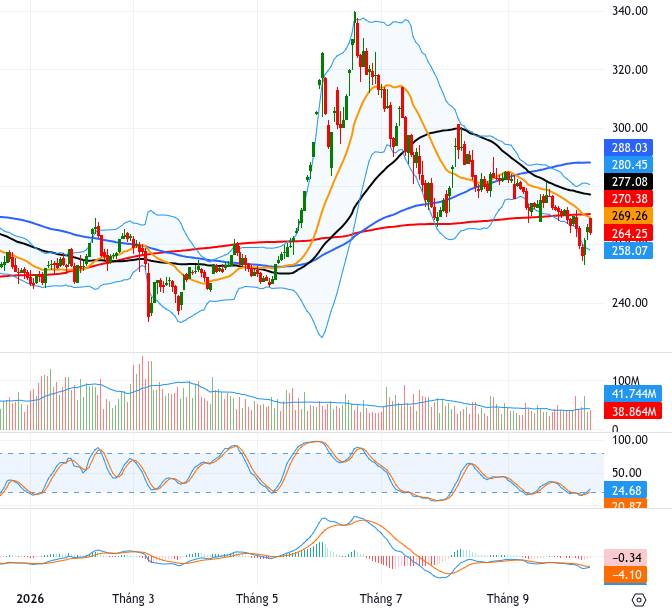Screen dimensions: 672x612
Task: Click the 100M volume axis tick
Action: 625,381
